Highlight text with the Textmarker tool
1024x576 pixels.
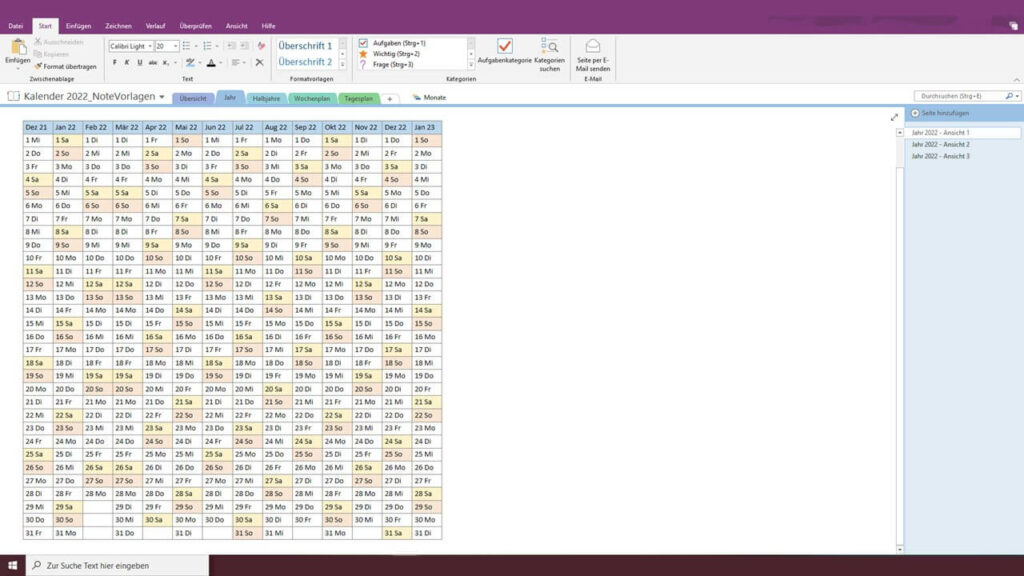(191, 61)
